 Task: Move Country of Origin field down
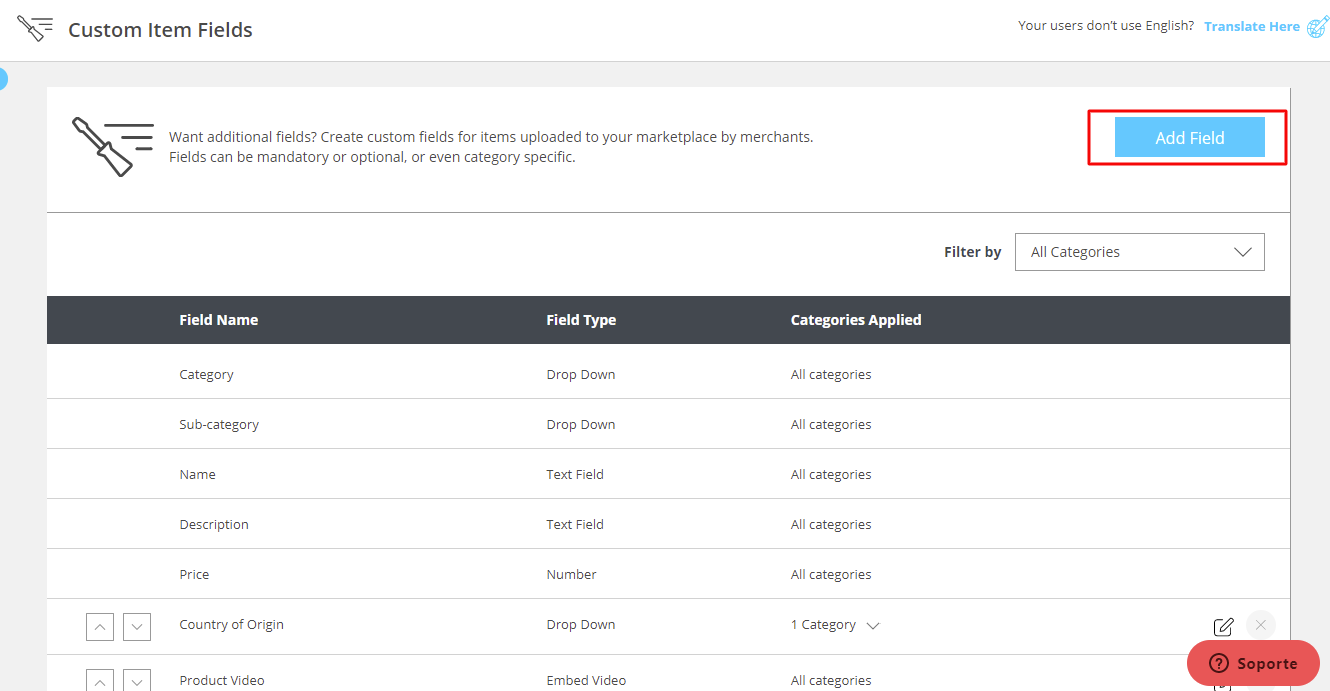pyautogui.click(x=137, y=627)
